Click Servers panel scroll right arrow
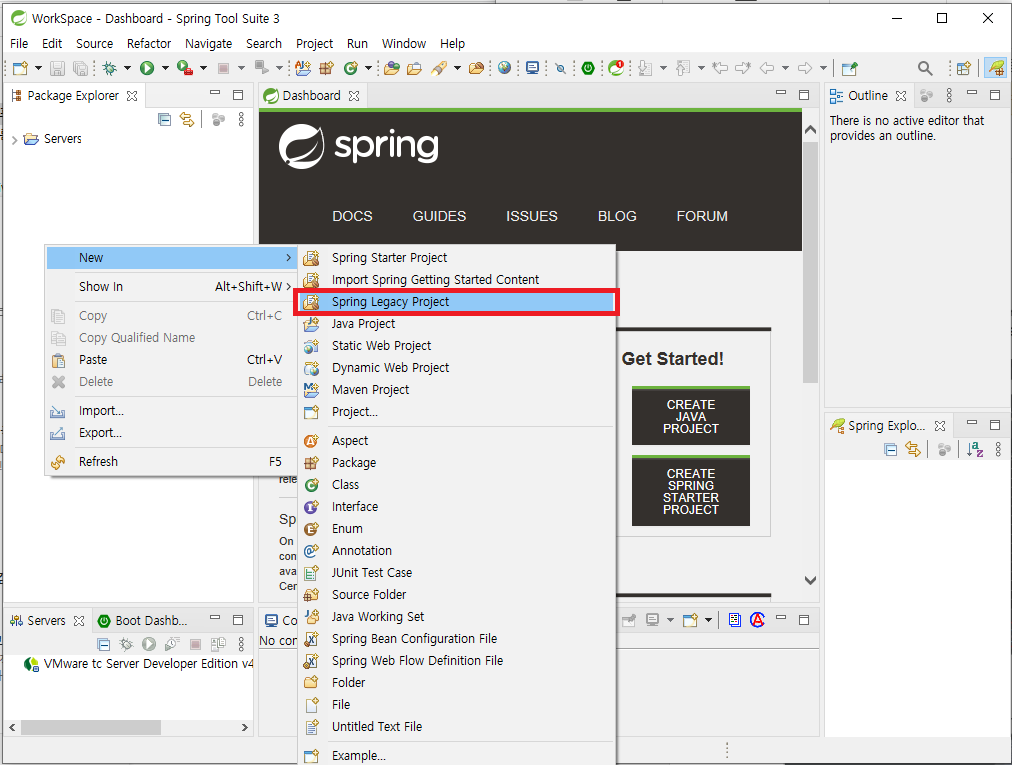This screenshot has height=765, width=1012. (245, 727)
